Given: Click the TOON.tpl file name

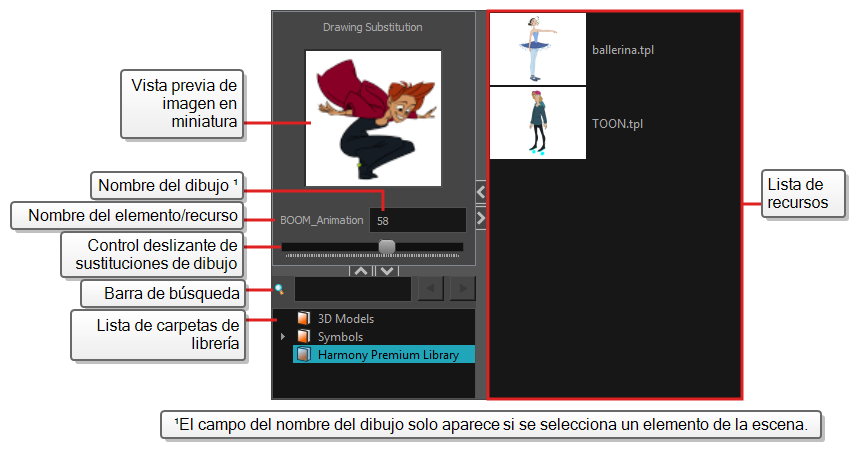Looking at the screenshot, I should click(x=617, y=124).
